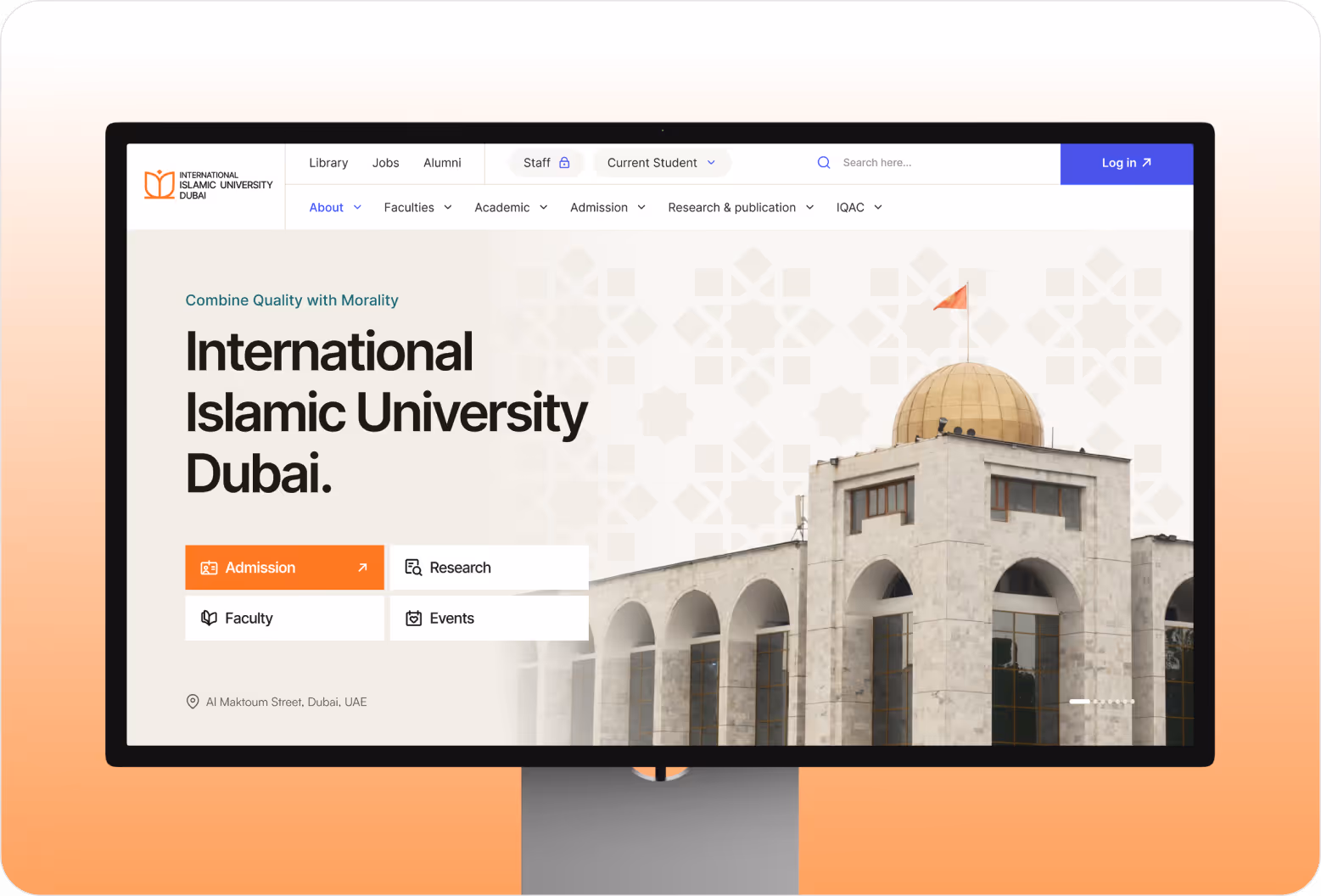Open the Research & publication menu item
This screenshot has width=1321, height=896.
(x=731, y=207)
